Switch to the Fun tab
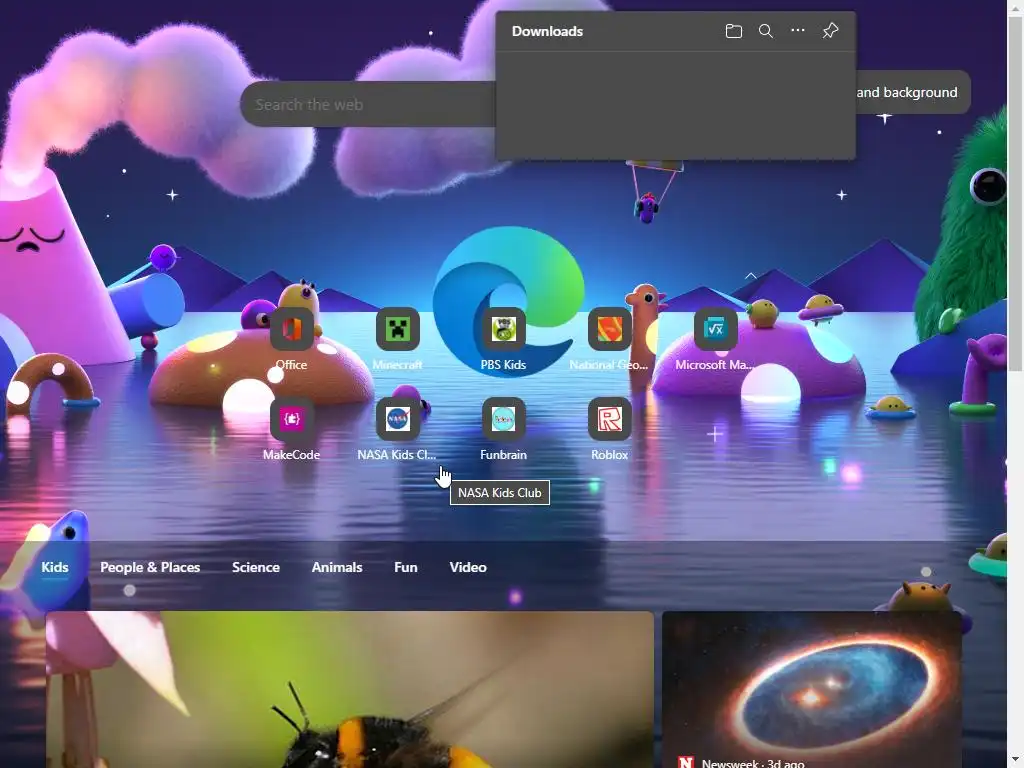 click(406, 567)
